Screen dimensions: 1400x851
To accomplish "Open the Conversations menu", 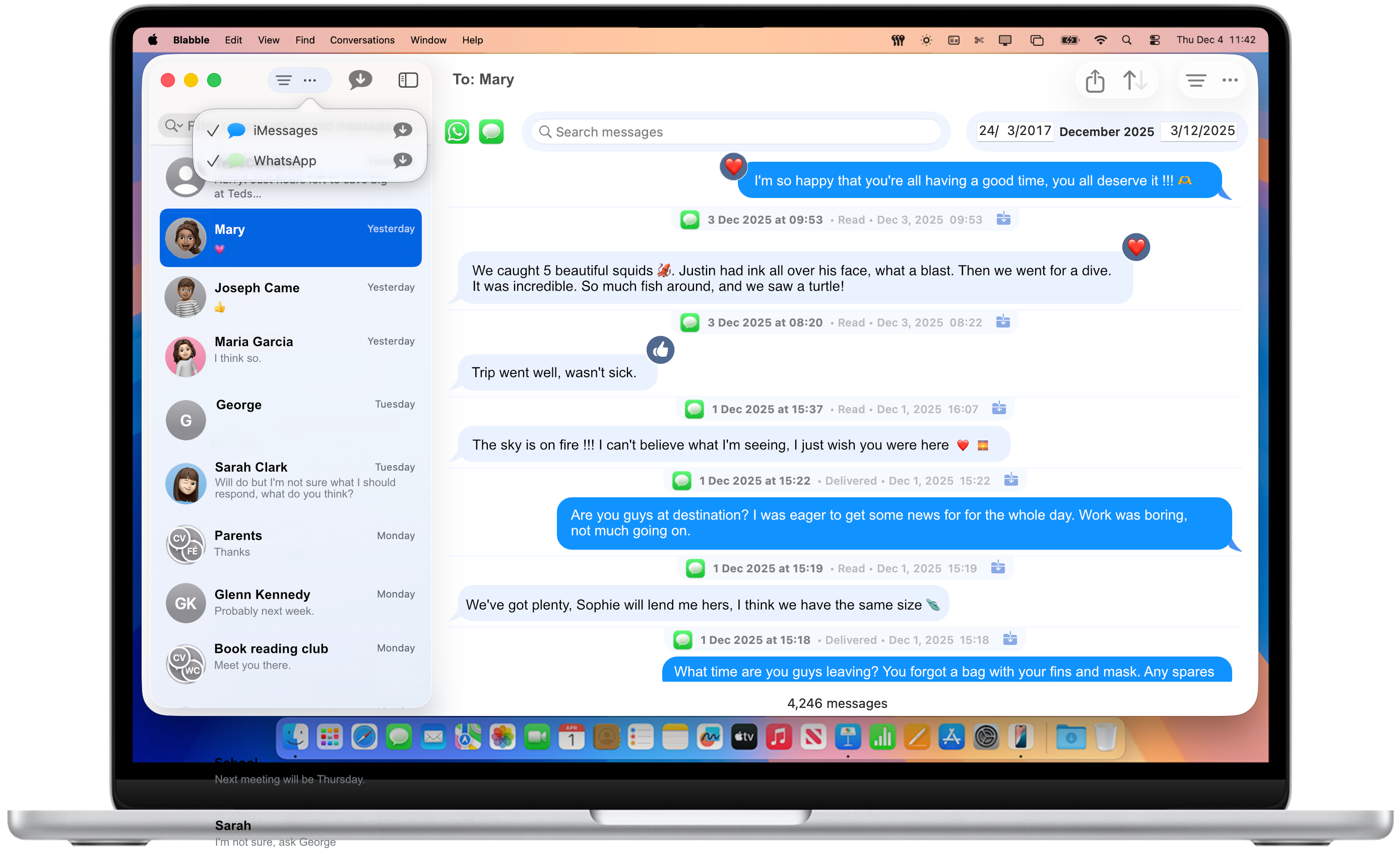I will [362, 40].
